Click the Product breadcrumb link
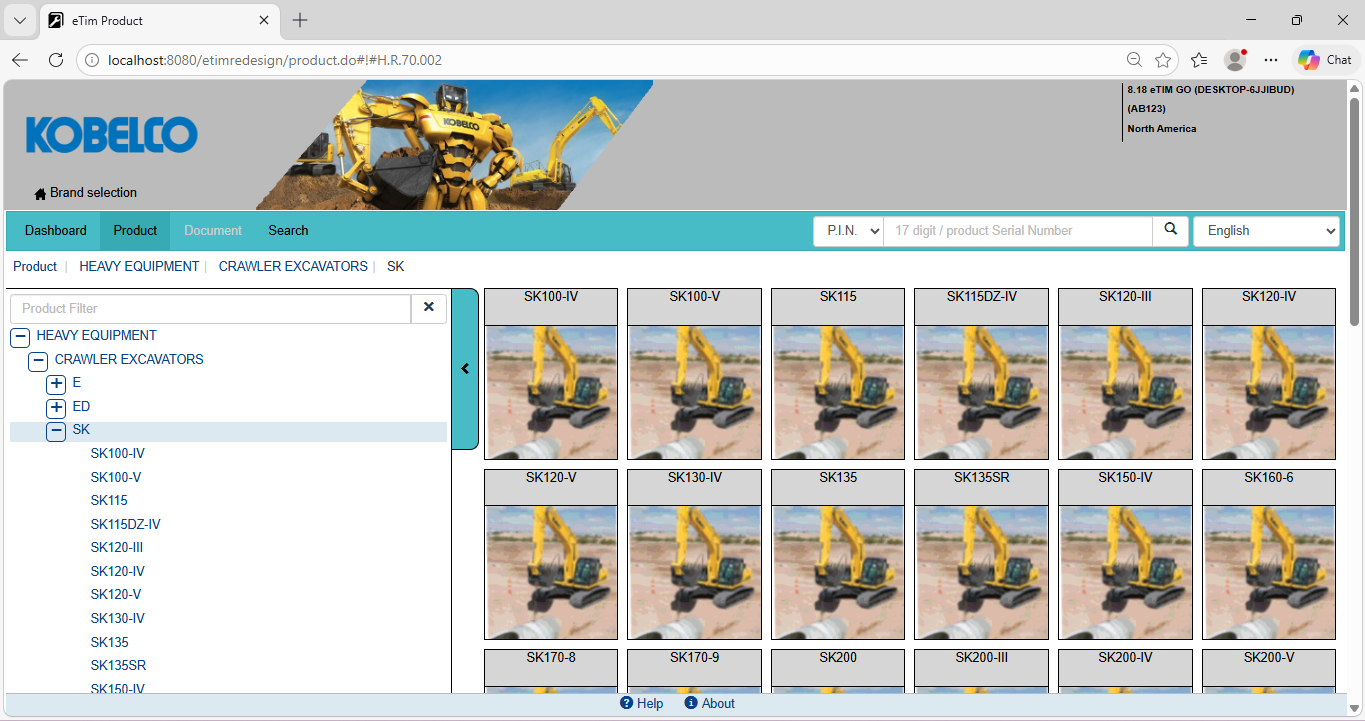 tap(35, 267)
